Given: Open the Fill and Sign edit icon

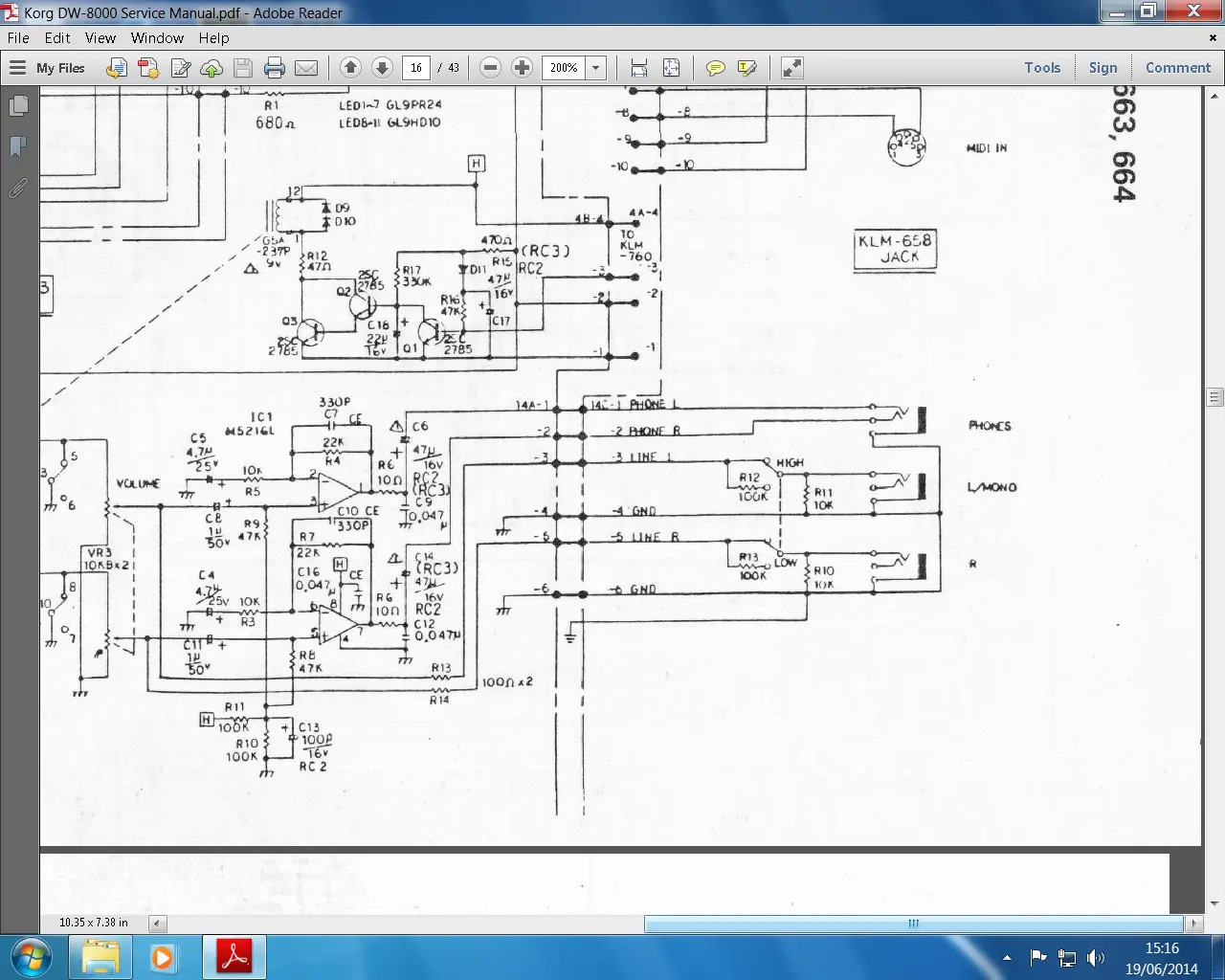Looking at the screenshot, I should 180,68.
